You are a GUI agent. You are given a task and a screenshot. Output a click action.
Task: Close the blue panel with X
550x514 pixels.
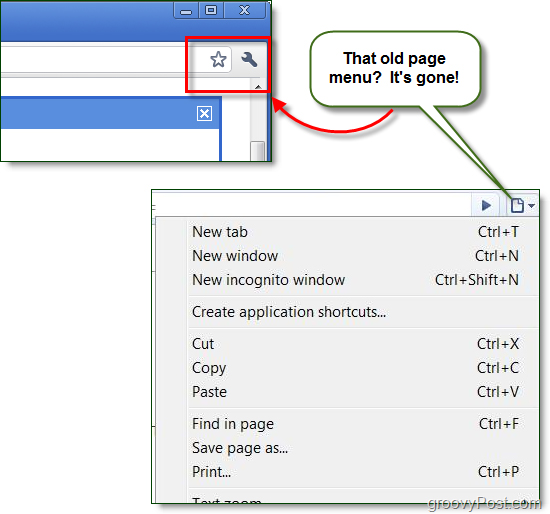pyautogui.click(x=204, y=114)
